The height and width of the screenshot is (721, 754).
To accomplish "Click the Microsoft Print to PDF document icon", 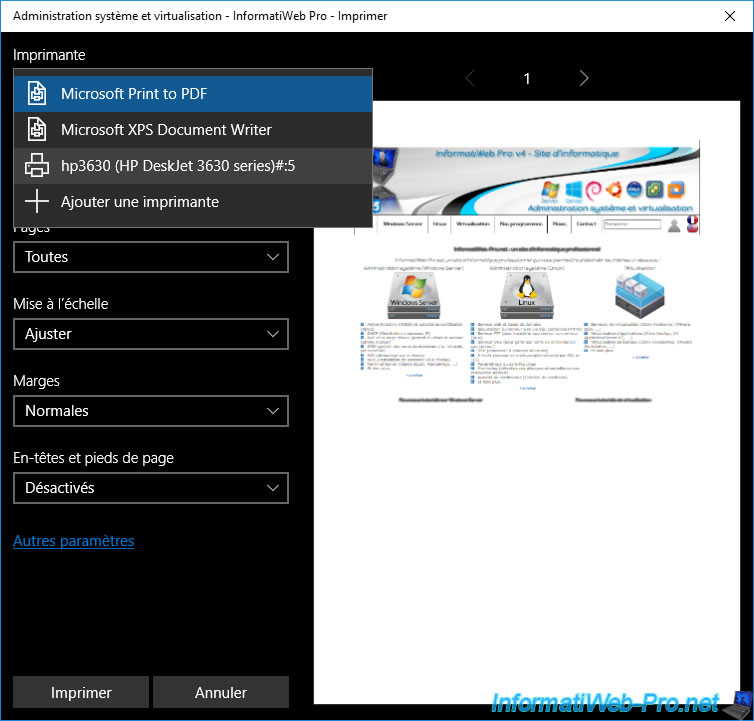I will (x=37, y=93).
